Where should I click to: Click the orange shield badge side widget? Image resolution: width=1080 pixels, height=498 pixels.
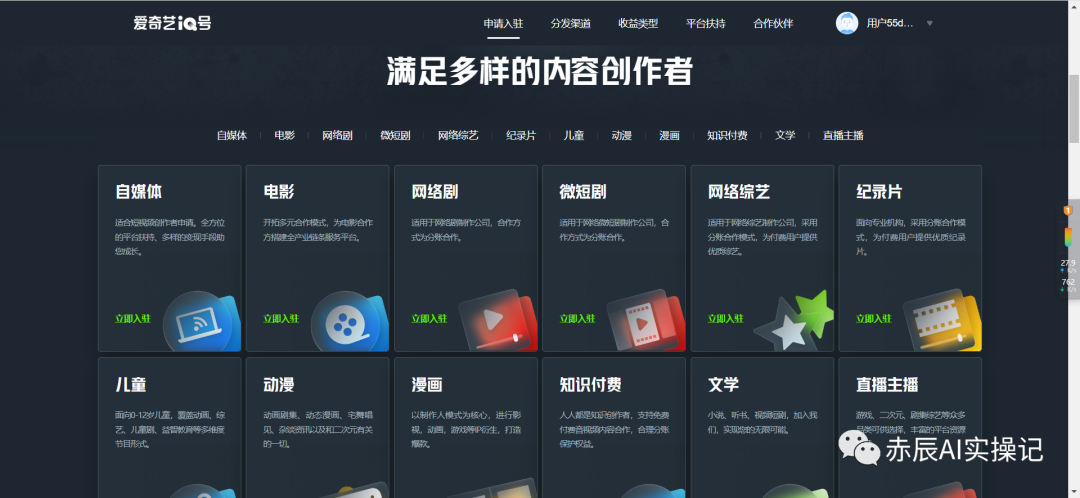(x=1068, y=211)
